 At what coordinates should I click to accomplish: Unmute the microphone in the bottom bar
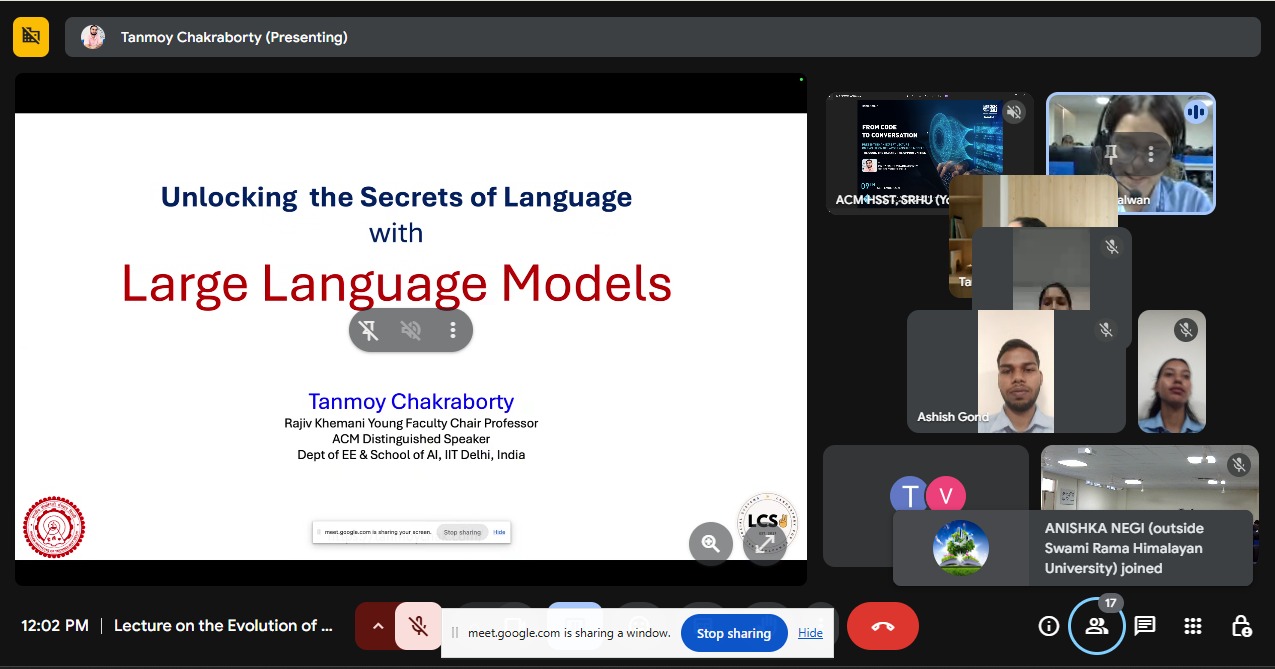(x=419, y=626)
